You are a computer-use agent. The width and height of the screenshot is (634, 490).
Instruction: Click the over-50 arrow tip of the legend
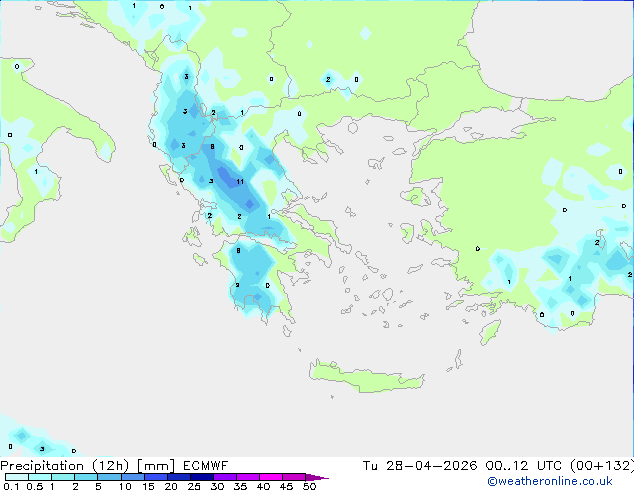tap(317, 477)
